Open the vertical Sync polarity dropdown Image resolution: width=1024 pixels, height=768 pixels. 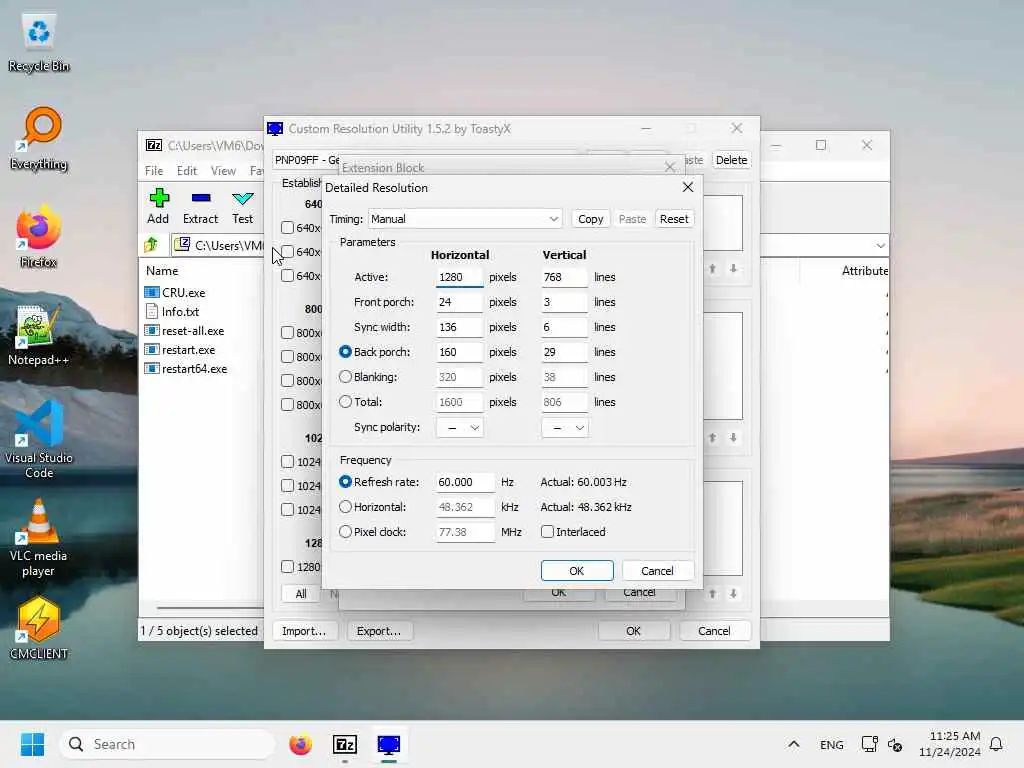[x=564, y=428]
